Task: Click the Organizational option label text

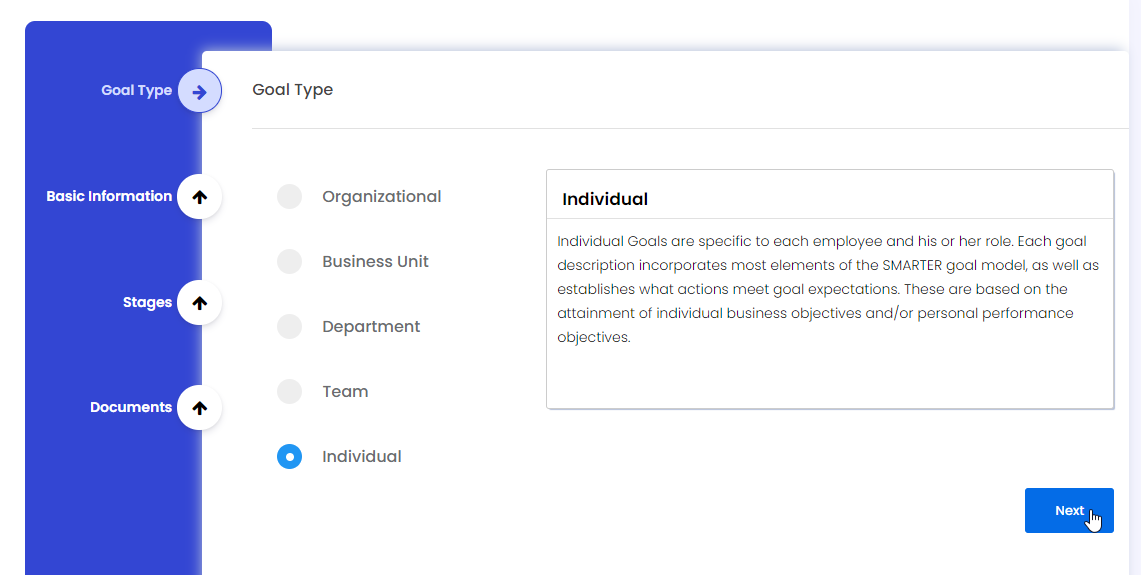Action: [x=381, y=197]
